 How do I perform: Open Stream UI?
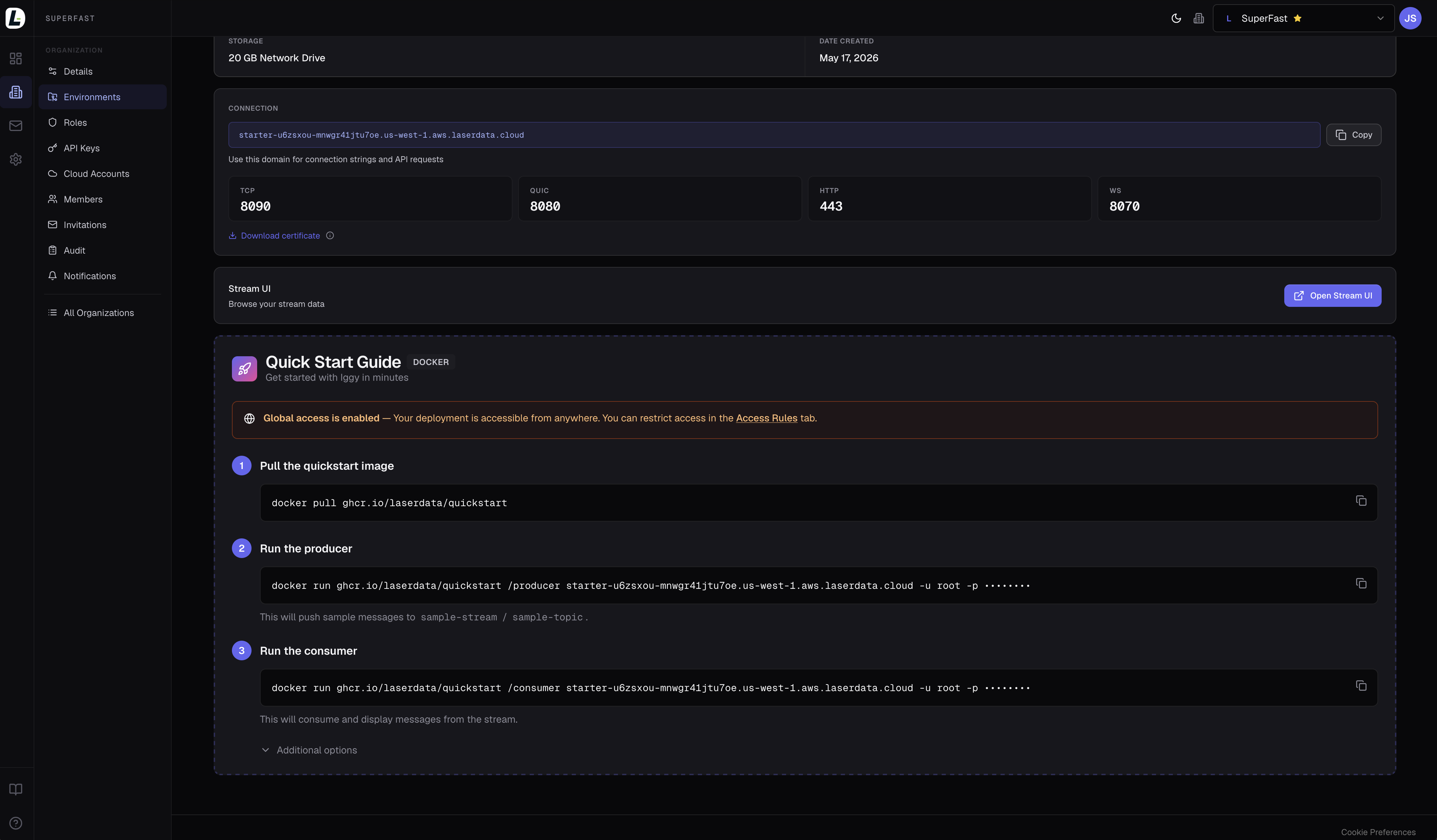[x=1332, y=295]
